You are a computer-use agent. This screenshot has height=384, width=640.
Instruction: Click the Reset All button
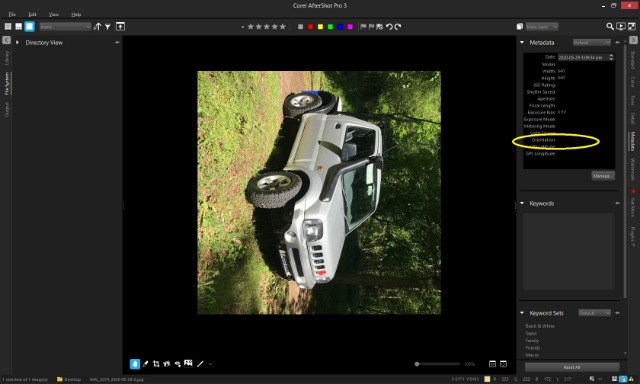(x=572, y=367)
